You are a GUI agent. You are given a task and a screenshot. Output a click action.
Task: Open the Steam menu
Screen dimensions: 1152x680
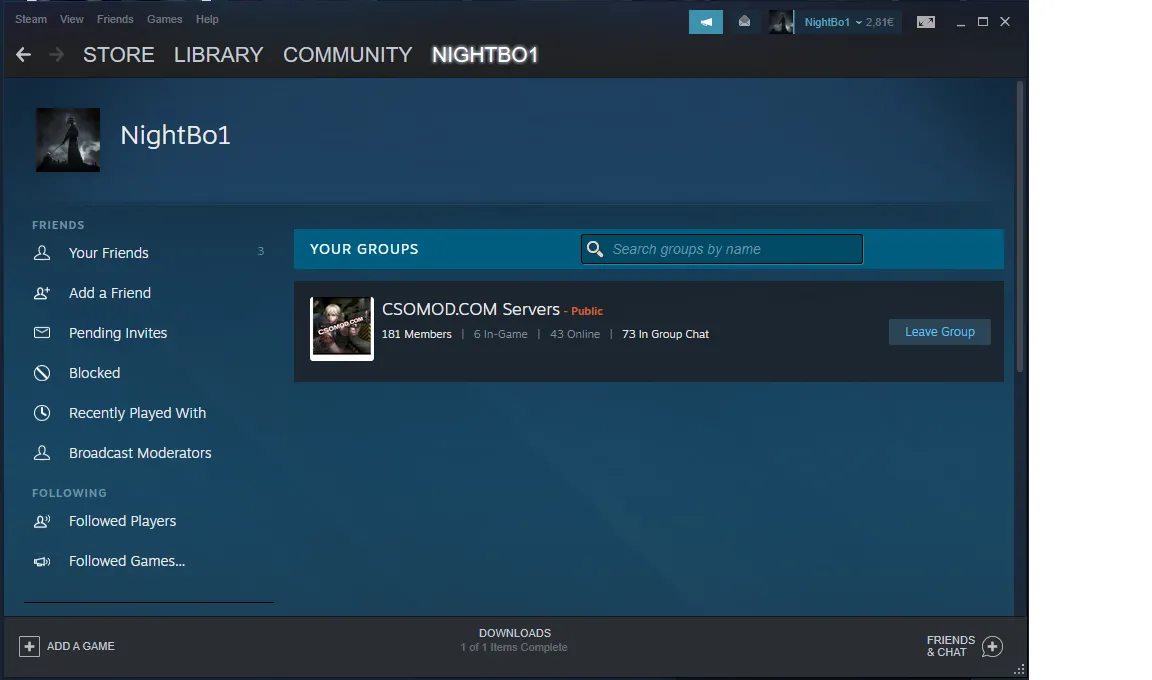pyautogui.click(x=31, y=19)
